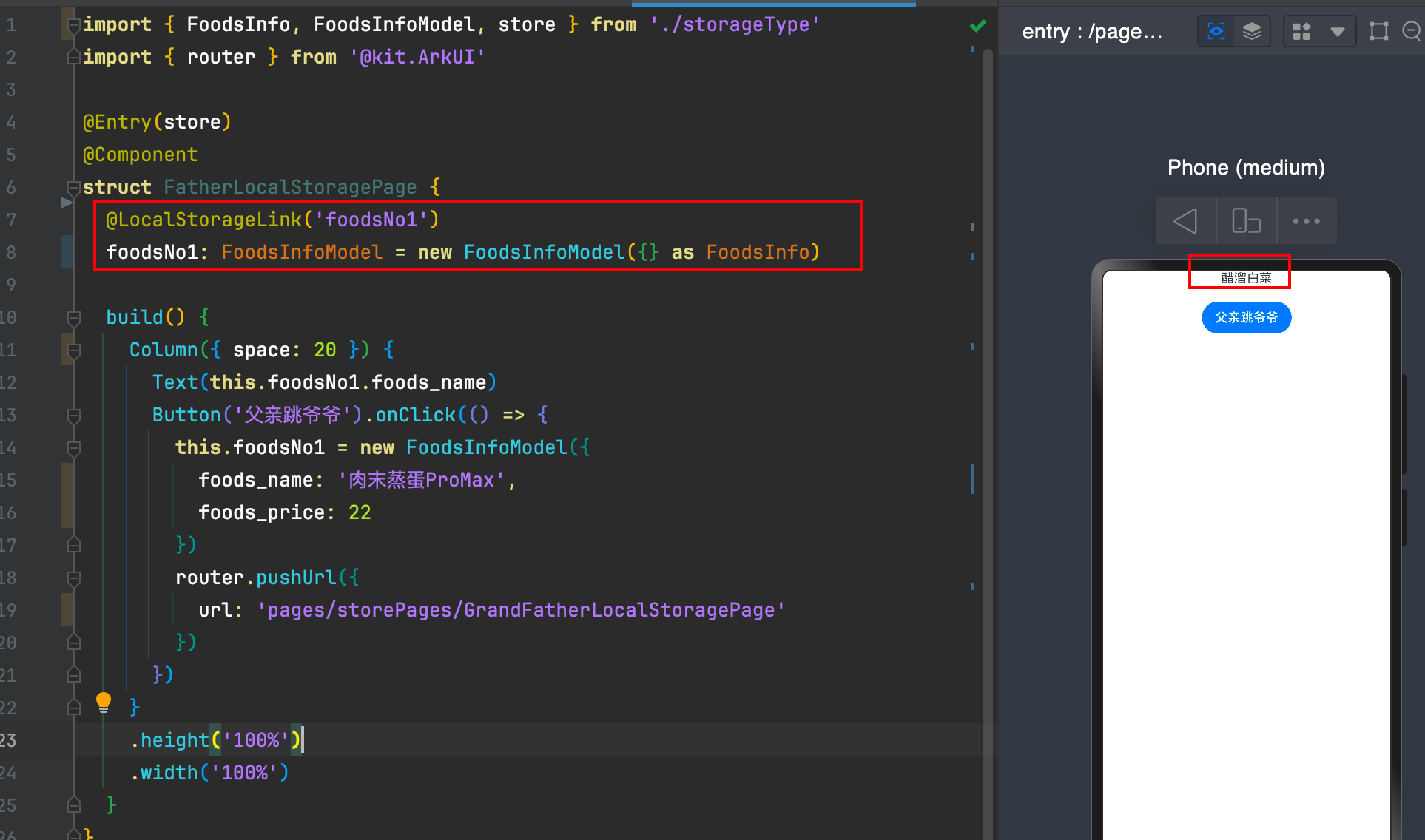This screenshot has height=840, width=1425.
Task: Toggle the inspector icon in previewer toolbar
Action: tap(1216, 32)
